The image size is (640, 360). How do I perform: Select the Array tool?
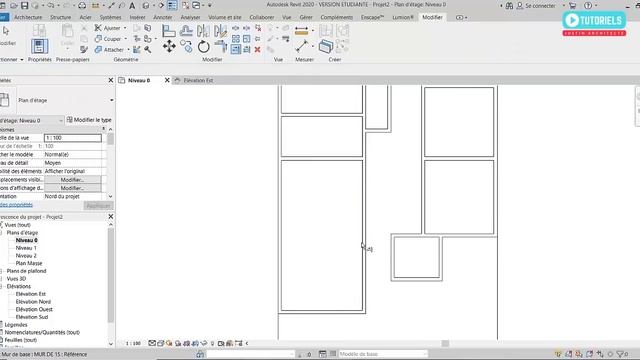[x=236, y=39]
